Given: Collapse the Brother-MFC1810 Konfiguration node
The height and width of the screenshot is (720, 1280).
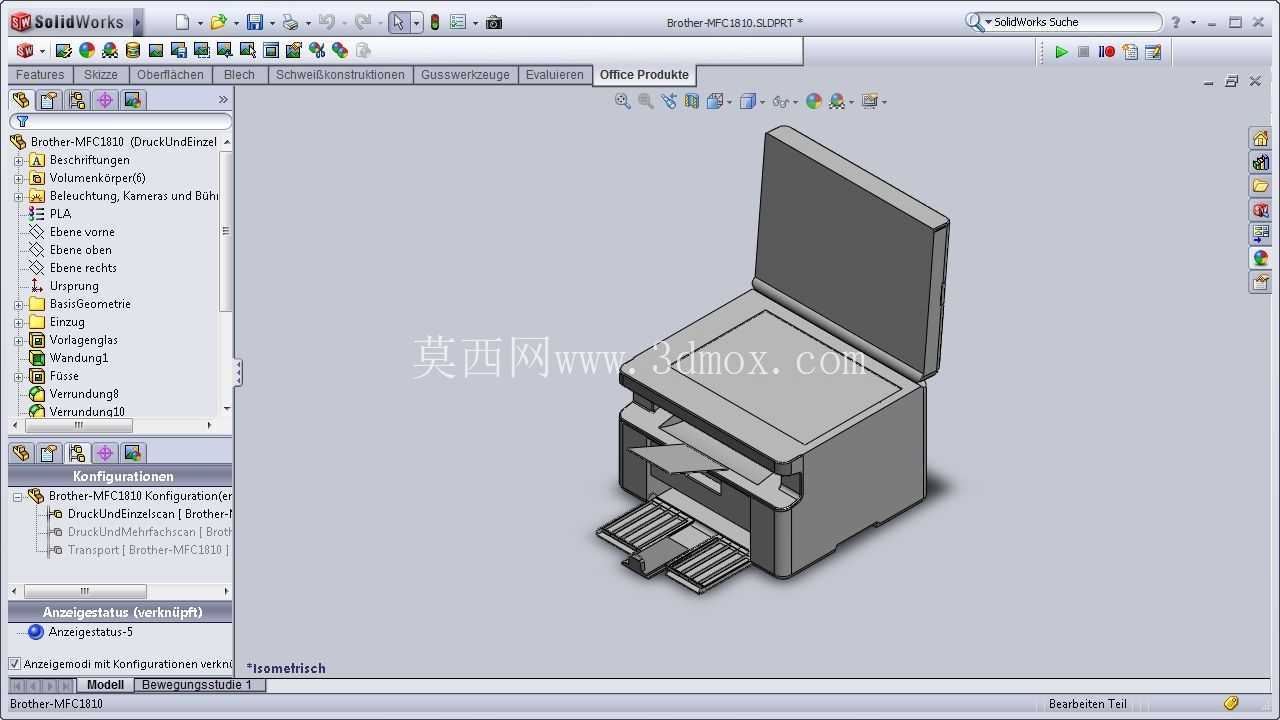Looking at the screenshot, I should click(x=17, y=496).
